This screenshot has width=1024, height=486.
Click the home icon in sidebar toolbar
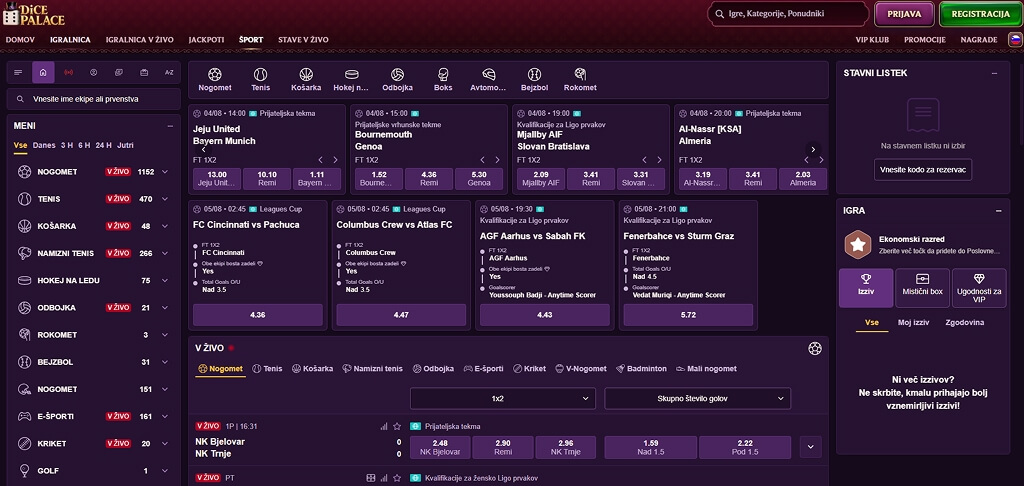tap(43, 73)
